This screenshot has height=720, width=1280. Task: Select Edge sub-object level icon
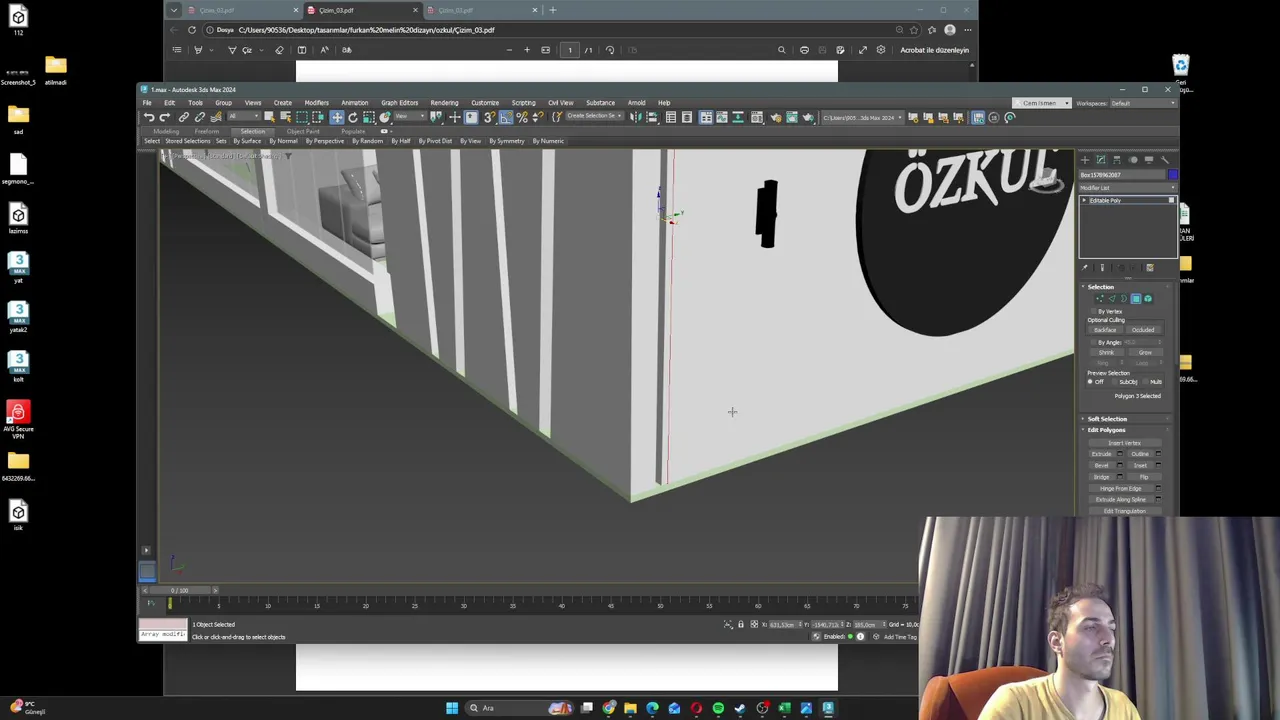pos(1112,298)
